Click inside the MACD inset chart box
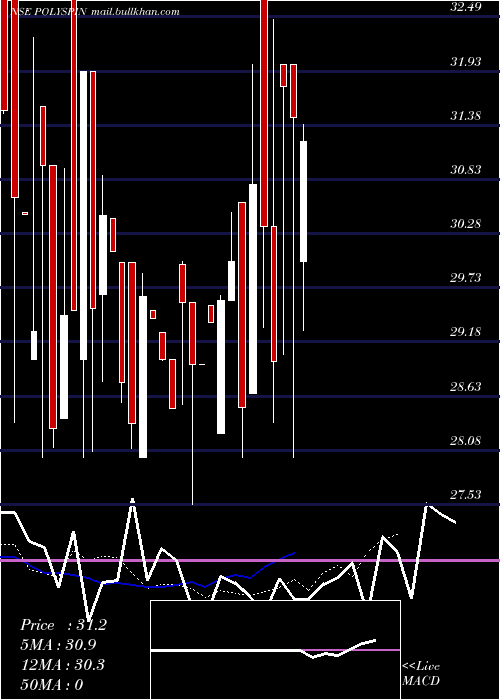500x700 pixels. tap(275, 650)
